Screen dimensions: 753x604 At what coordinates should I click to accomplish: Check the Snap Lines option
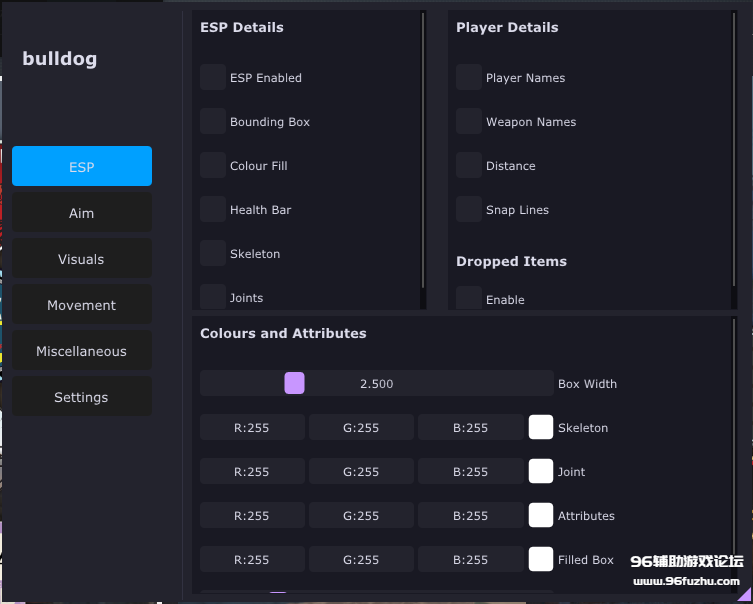pos(469,210)
